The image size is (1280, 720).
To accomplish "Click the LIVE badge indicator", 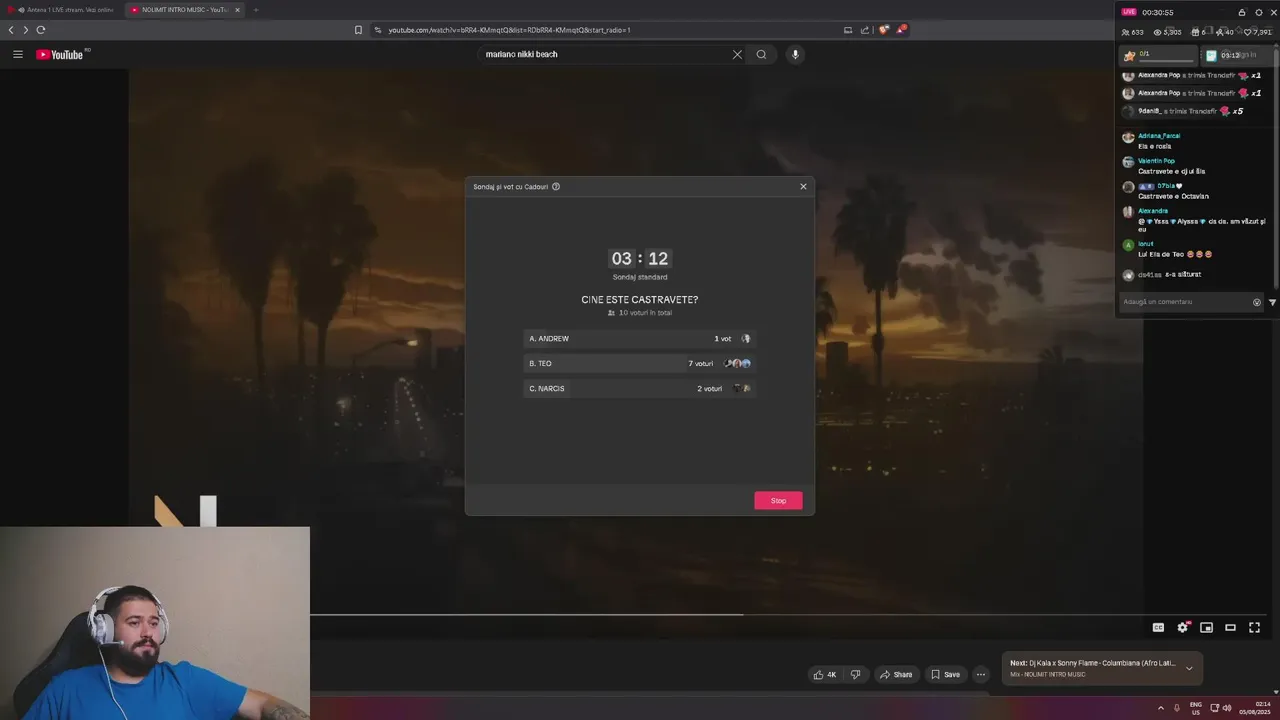I will pos(1129,12).
